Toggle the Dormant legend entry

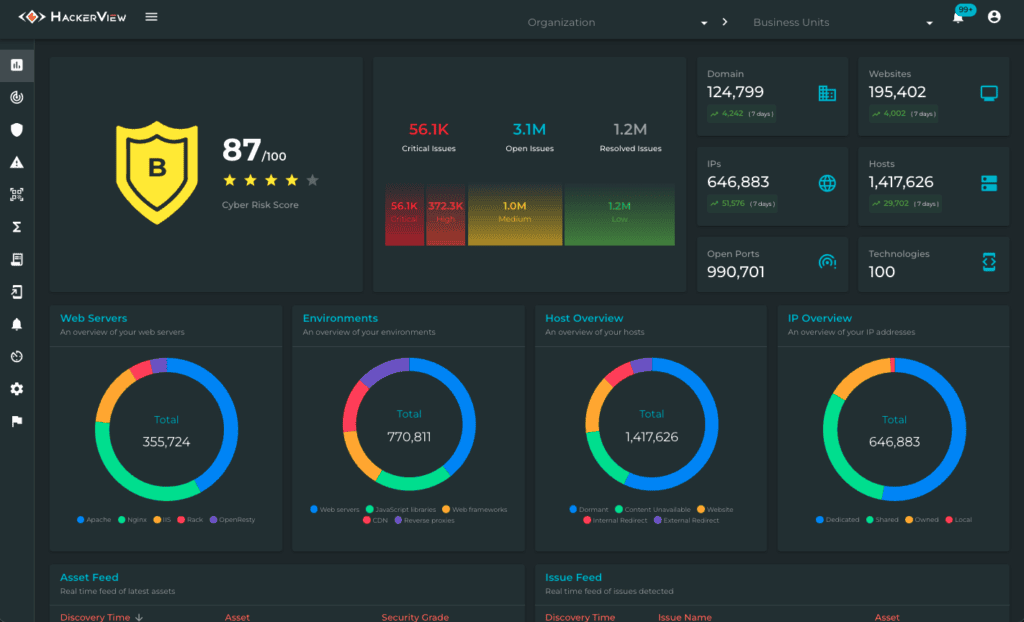point(588,510)
